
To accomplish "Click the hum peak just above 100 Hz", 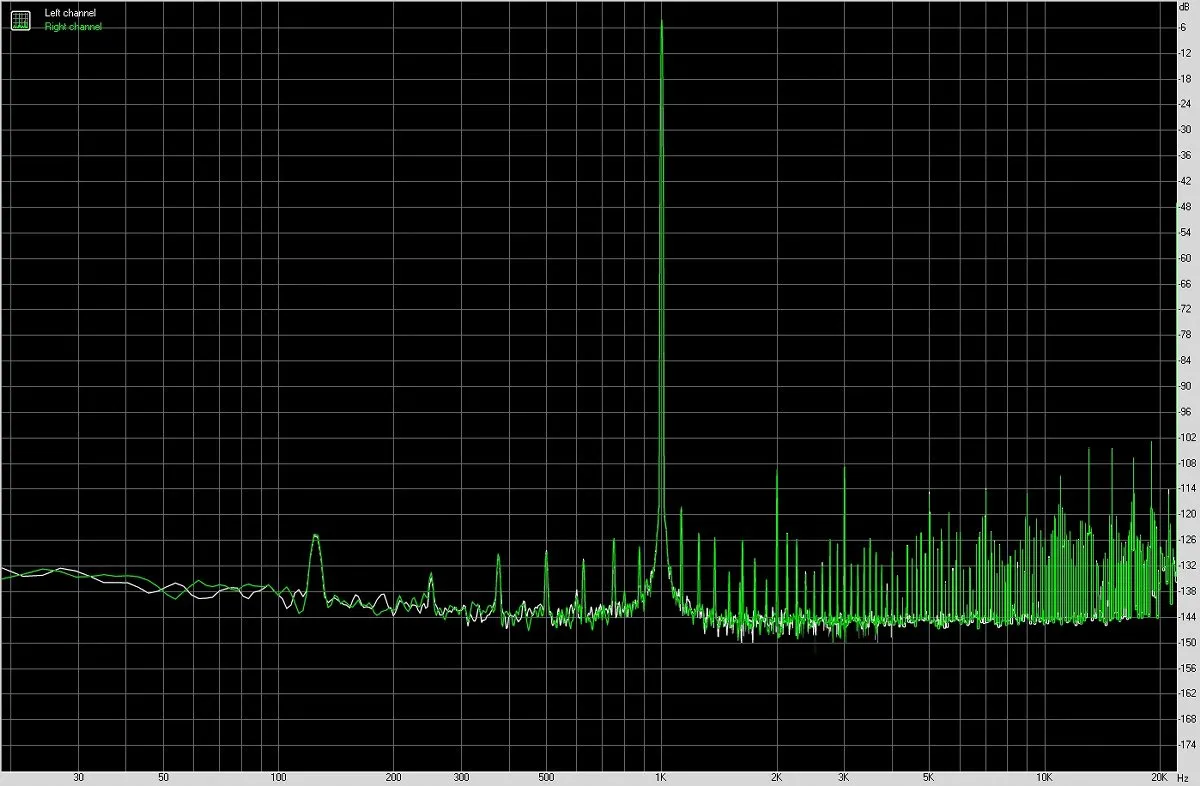I will click(315, 537).
